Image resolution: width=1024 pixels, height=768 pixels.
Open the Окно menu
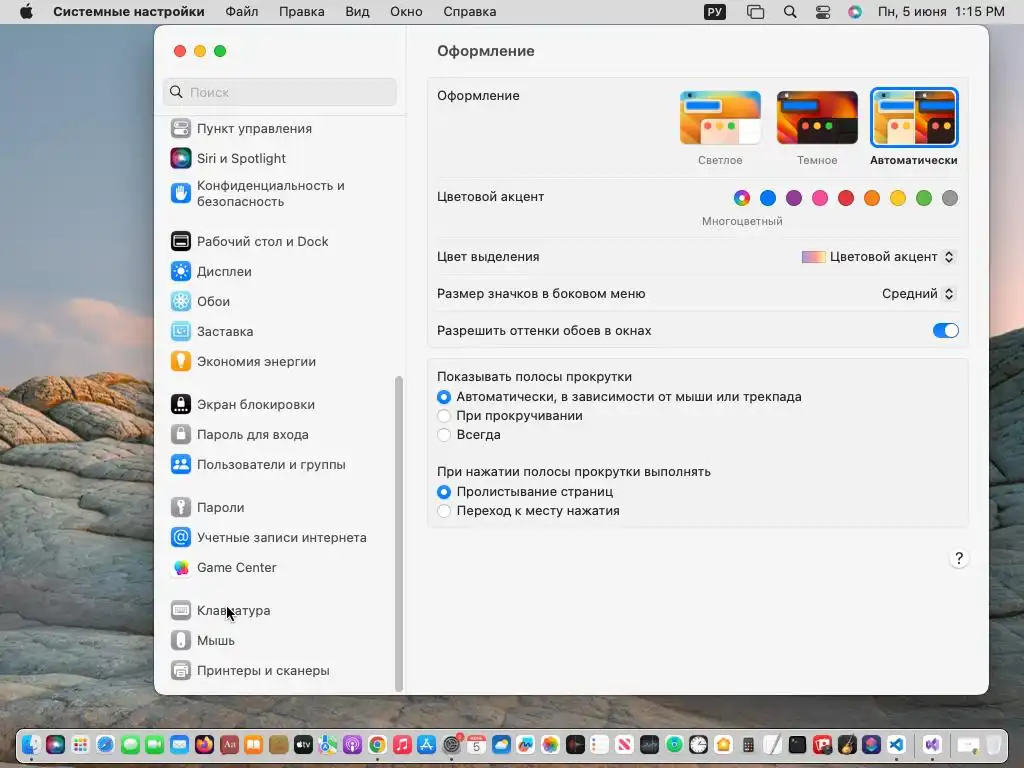[x=406, y=12]
